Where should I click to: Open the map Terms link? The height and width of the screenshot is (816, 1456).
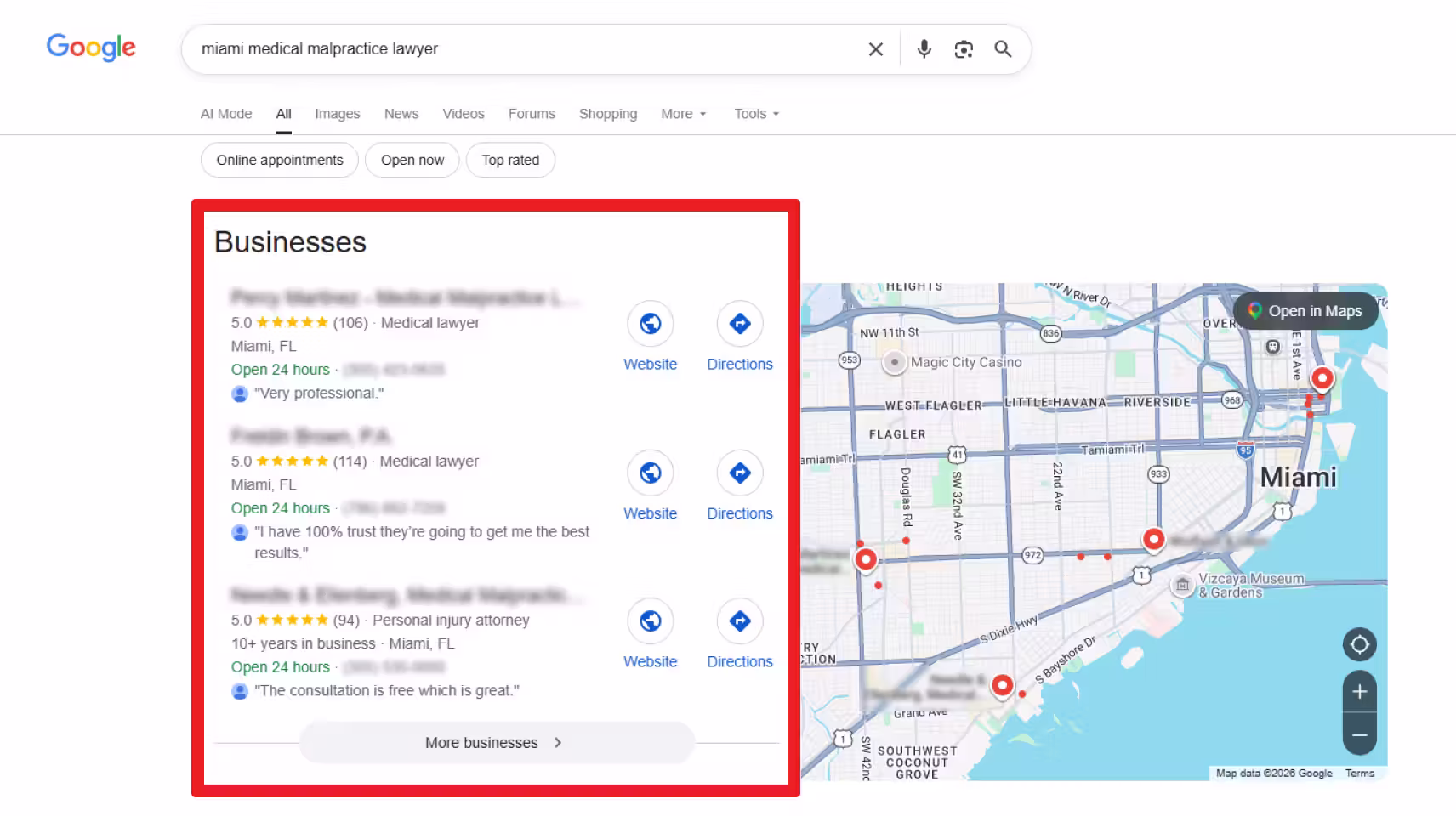pos(1359,773)
